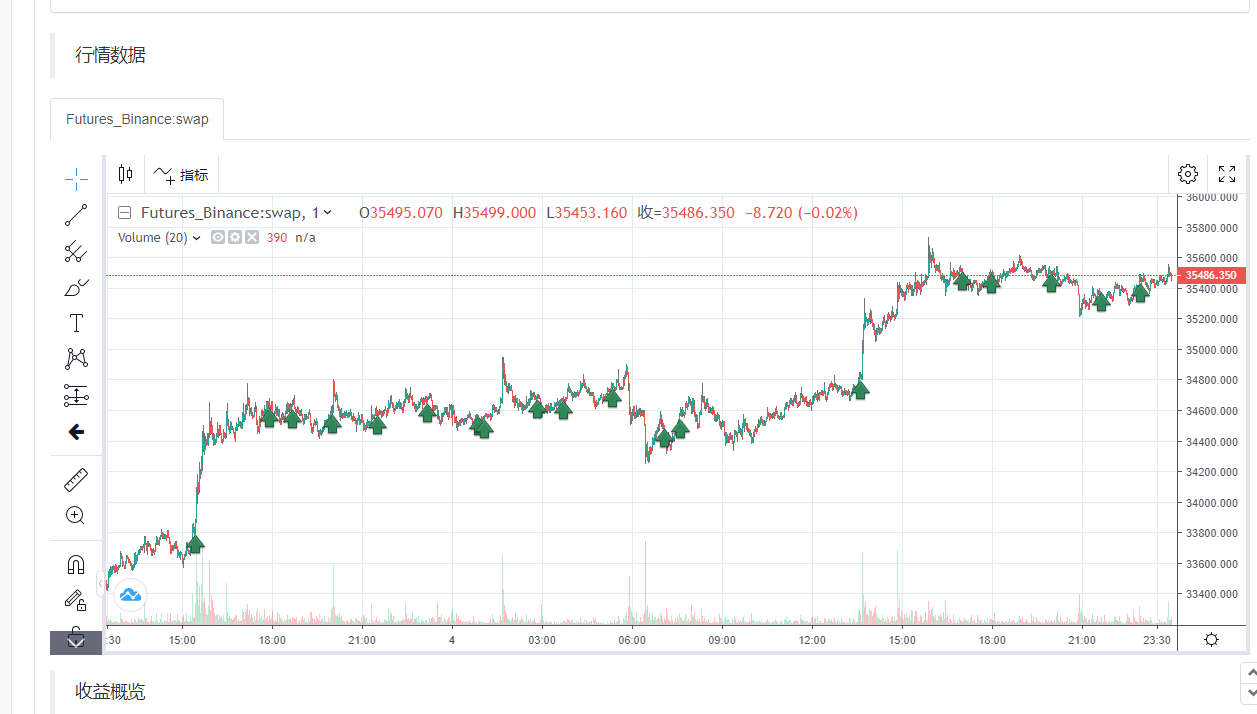Select the text annotation tool
The image size is (1257, 714).
point(76,323)
